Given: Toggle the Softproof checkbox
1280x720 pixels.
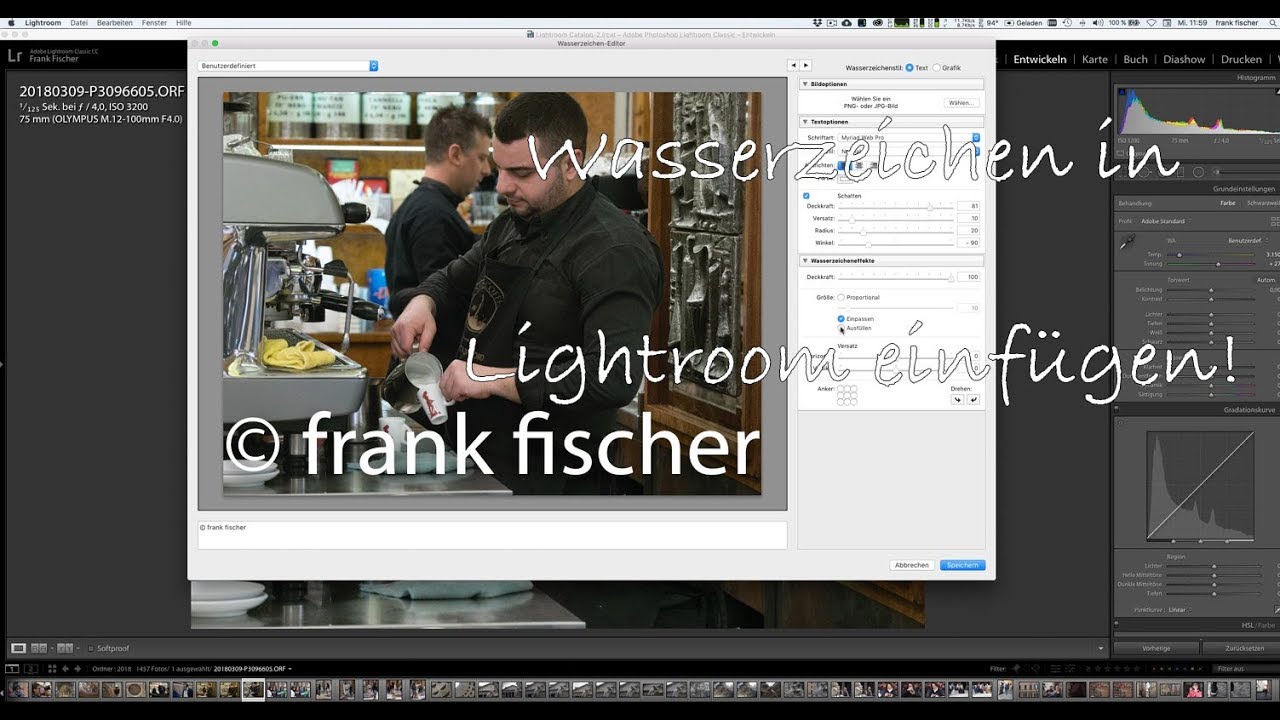Looking at the screenshot, I should coord(89,648).
